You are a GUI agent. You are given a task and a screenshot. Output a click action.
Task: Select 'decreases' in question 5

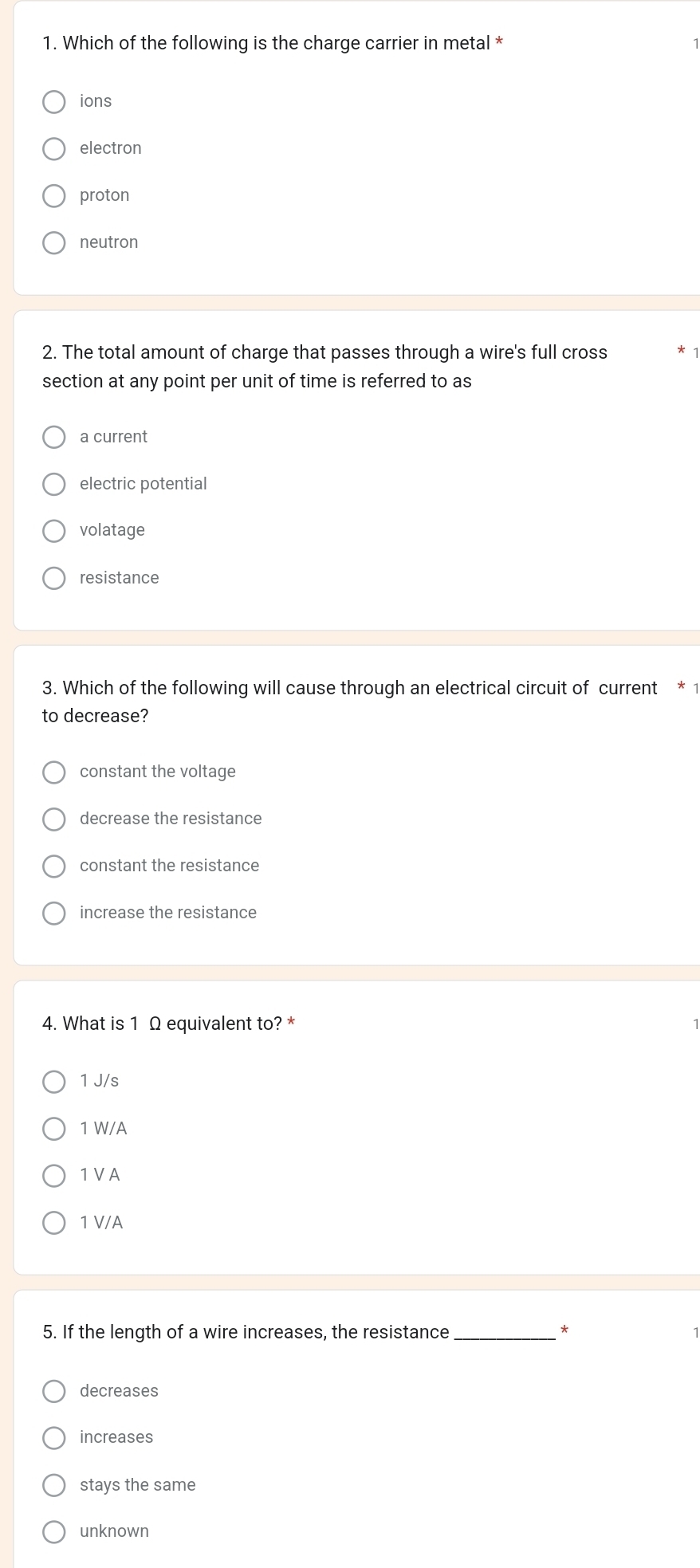click(x=53, y=1390)
